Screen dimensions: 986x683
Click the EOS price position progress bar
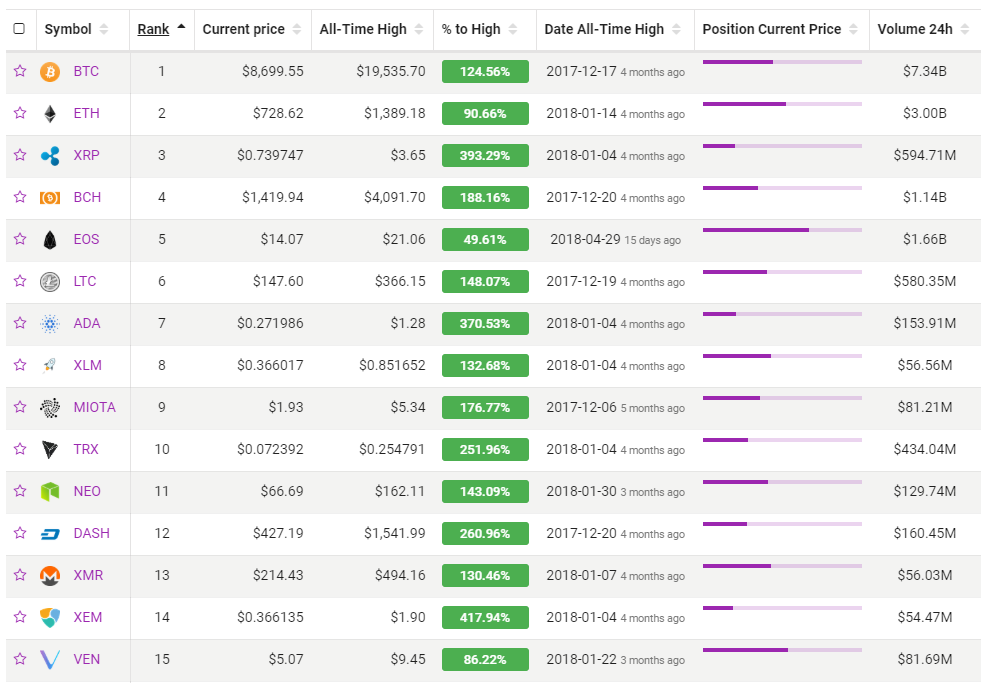tap(782, 230)
